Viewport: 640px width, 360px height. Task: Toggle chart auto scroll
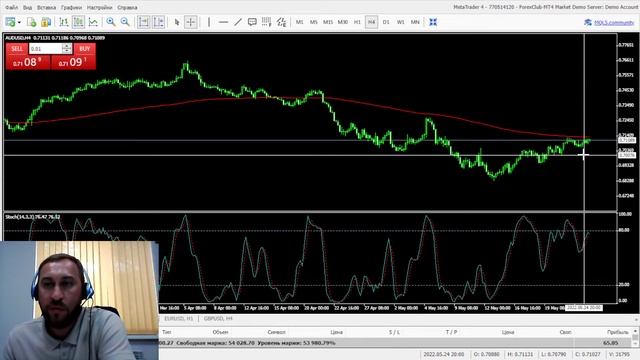(x=144, y=22)
